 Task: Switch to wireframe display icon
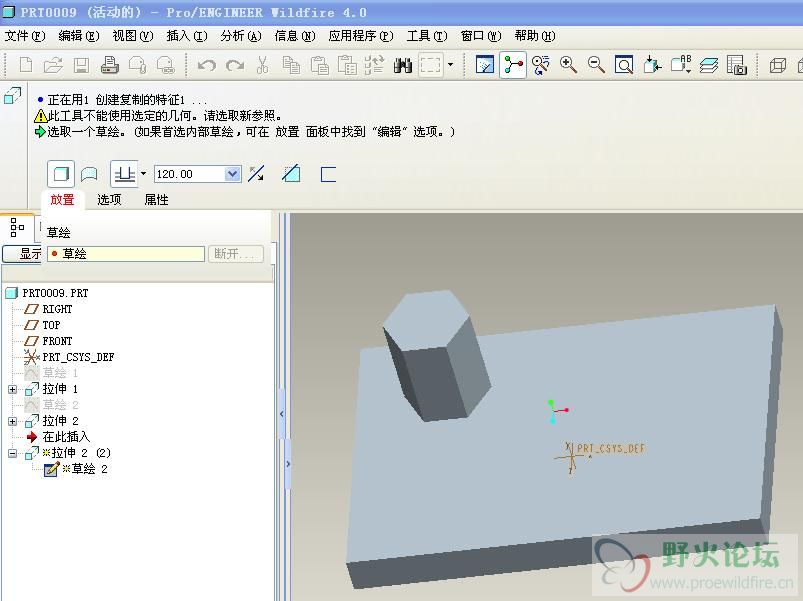point(777,65)
